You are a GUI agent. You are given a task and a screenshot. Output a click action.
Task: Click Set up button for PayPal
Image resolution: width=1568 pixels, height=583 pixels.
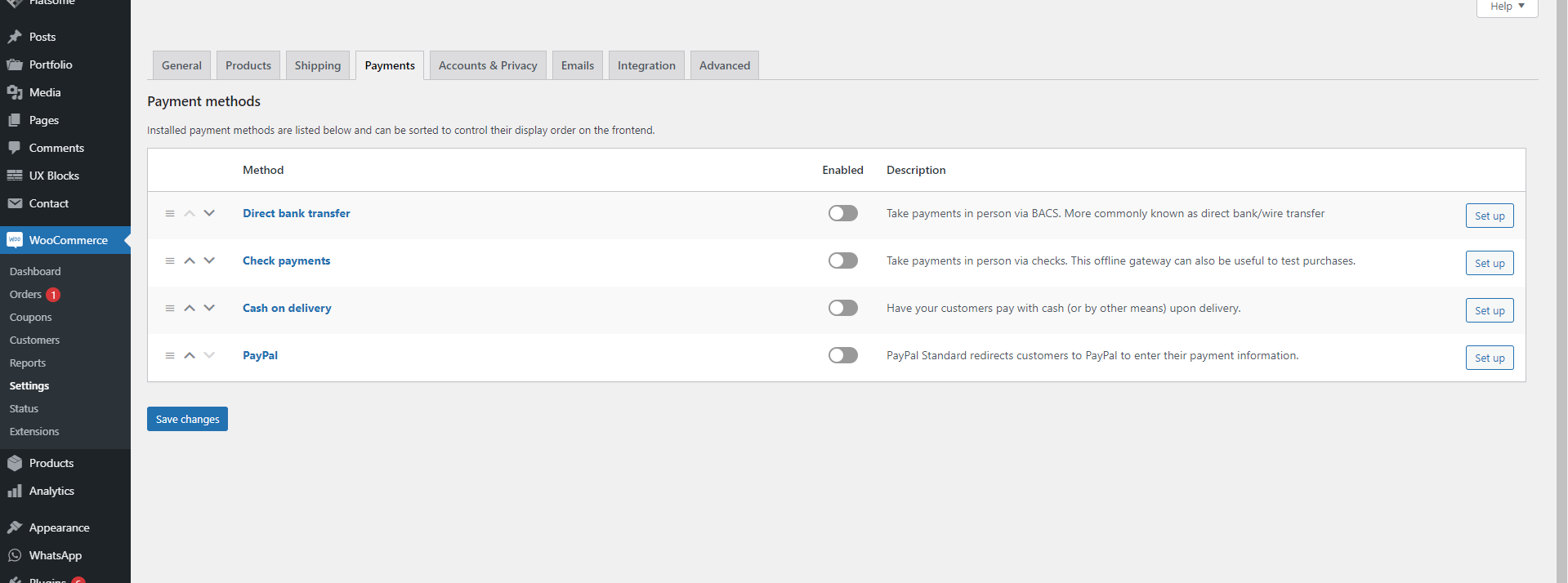pos(1490,358)
